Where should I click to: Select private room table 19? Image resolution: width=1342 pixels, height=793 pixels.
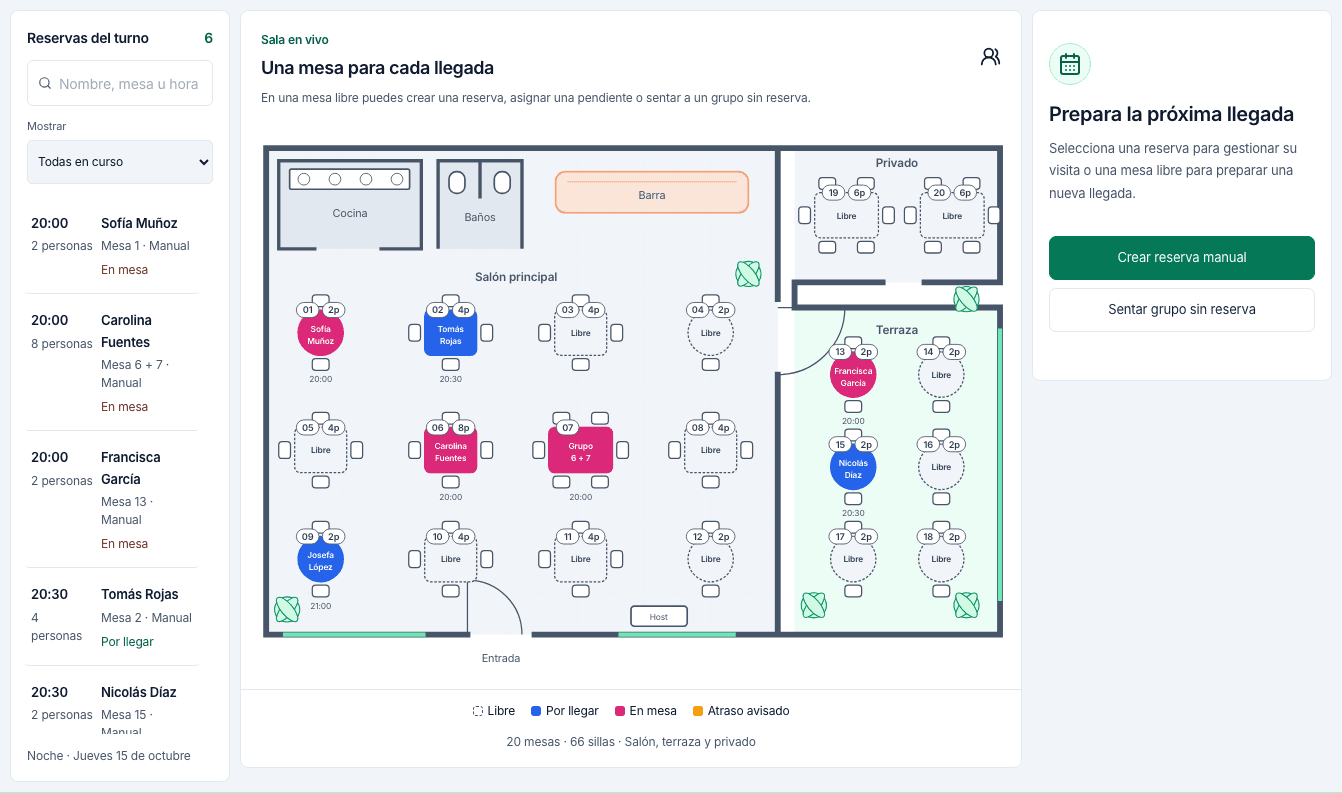[846, 215]
